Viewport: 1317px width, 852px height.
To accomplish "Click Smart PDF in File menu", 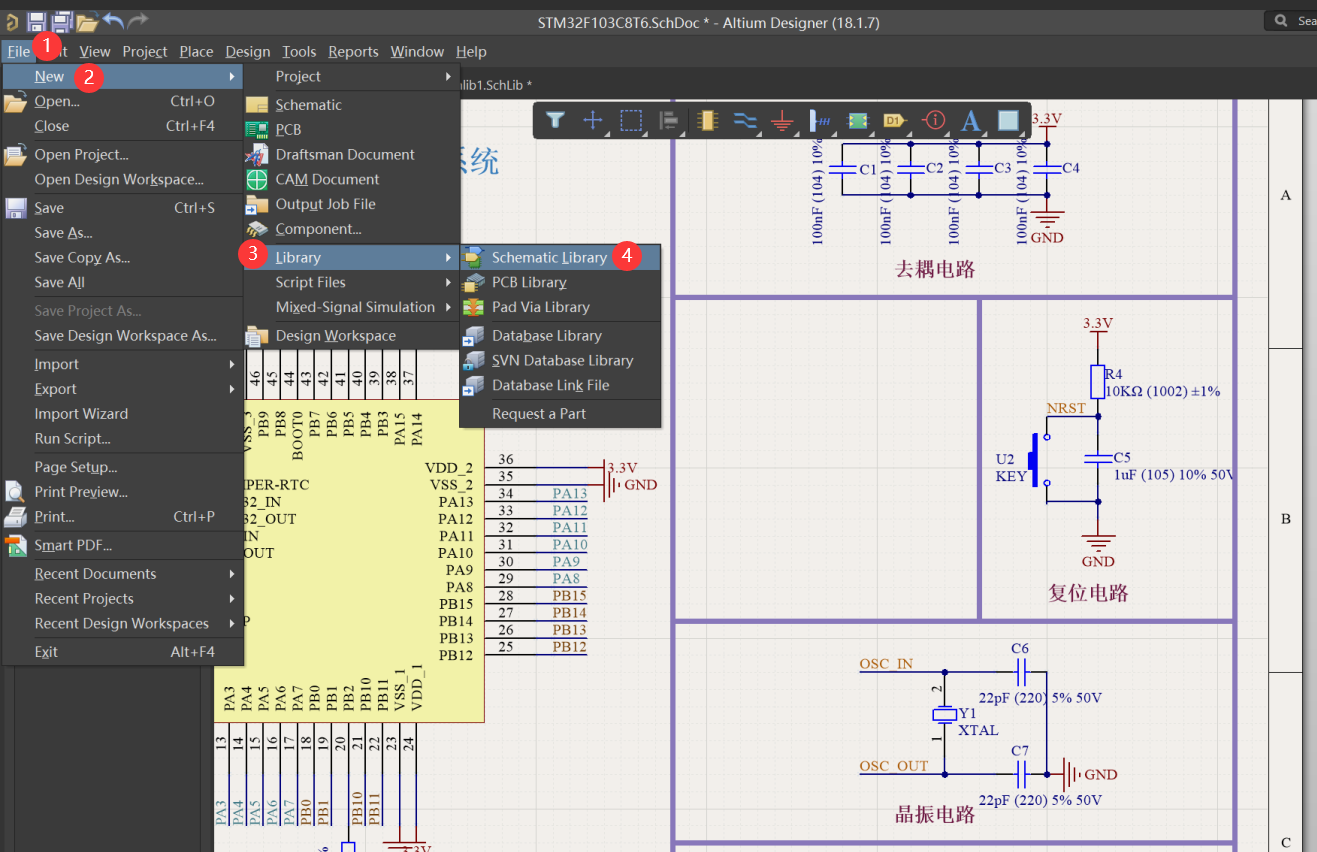I will point(73,545).
